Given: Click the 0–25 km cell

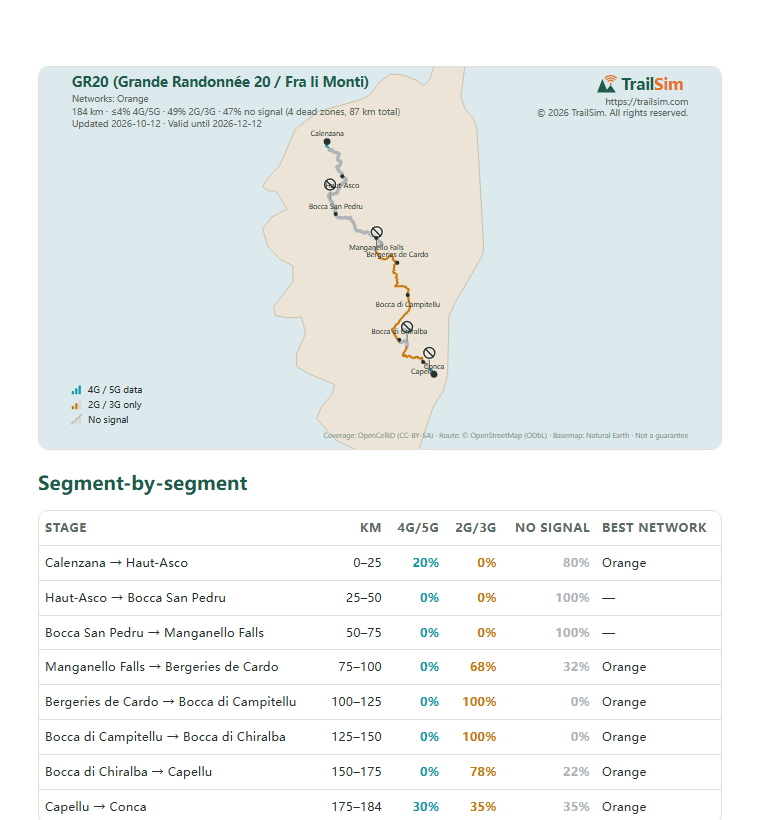Looking at the screenshot, I should pyautogui.click(x=367, y=563).
